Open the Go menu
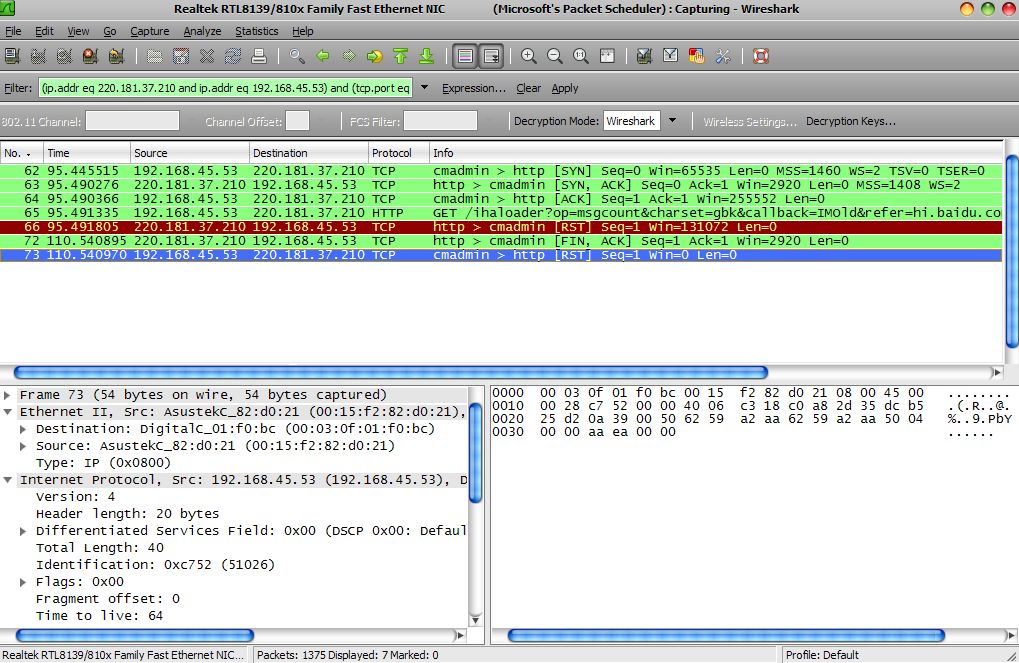The height and width of the screenshot is (663, 1019). point(110,31)
